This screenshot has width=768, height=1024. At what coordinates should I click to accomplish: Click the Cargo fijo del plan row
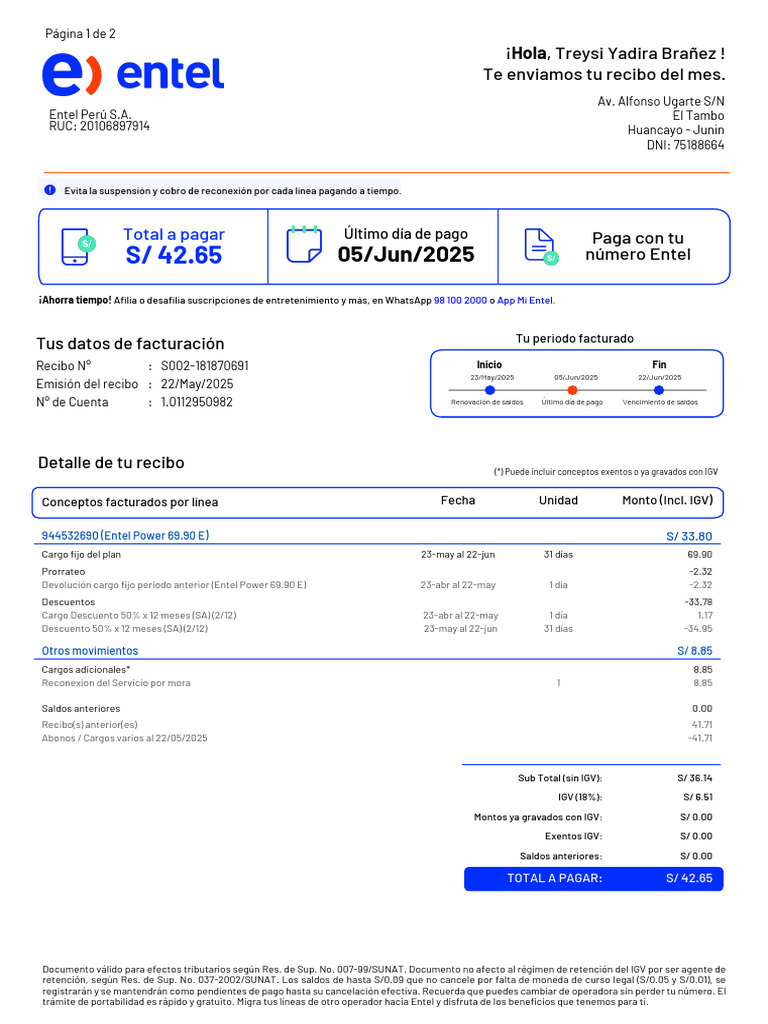coord(377,554)
